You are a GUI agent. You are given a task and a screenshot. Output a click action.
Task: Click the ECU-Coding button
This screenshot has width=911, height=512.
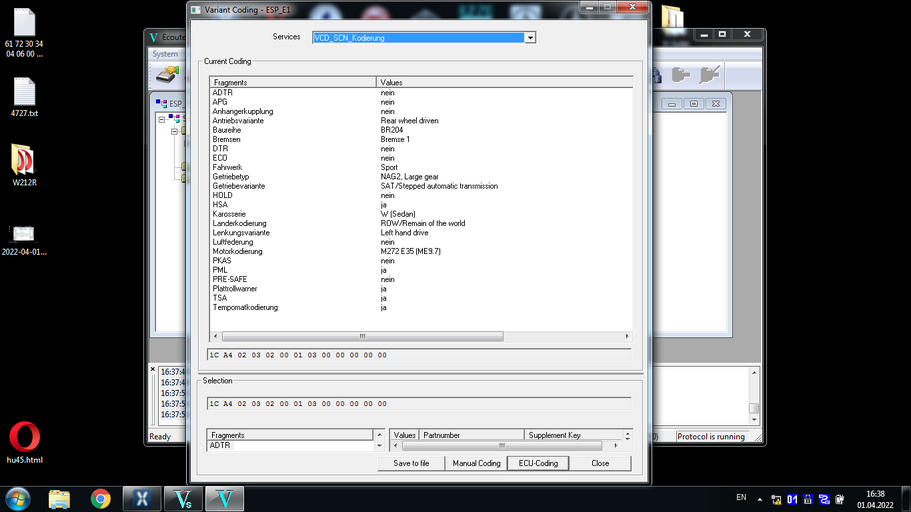point(538,463)
